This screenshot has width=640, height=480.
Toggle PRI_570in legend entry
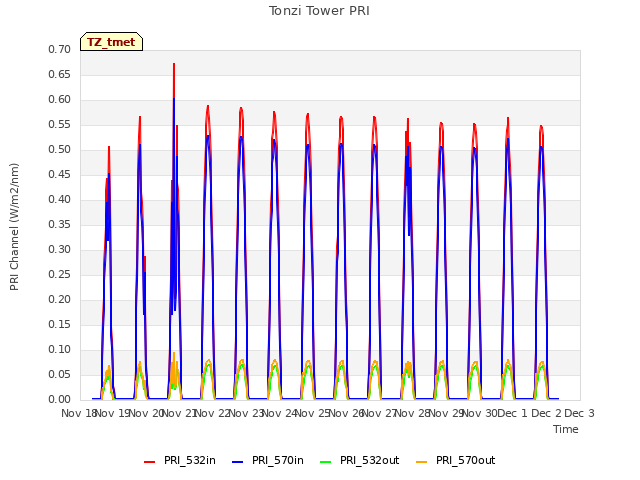pos(268,460)
